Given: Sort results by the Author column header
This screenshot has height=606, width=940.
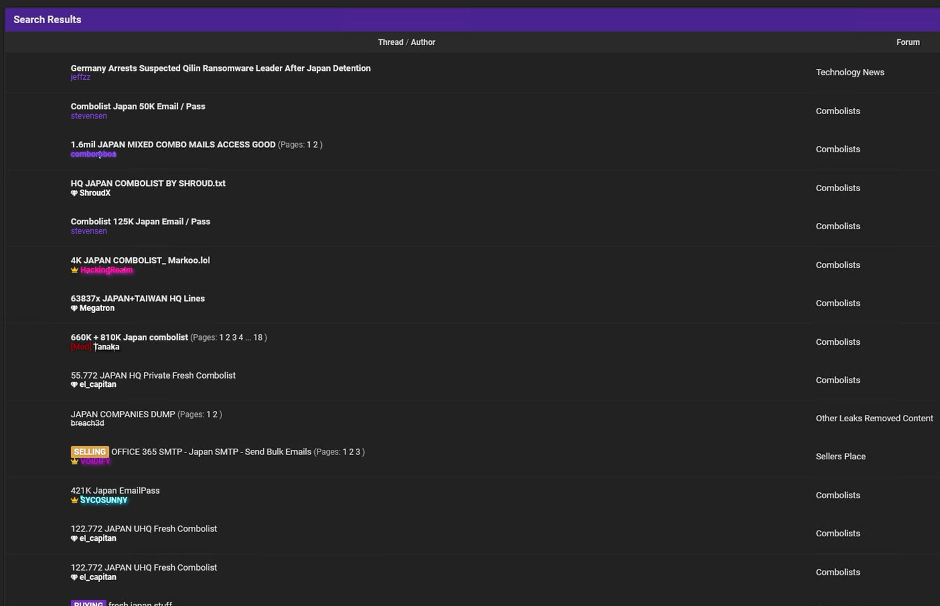Looking at the screenshot, I should tap(423, 42).
